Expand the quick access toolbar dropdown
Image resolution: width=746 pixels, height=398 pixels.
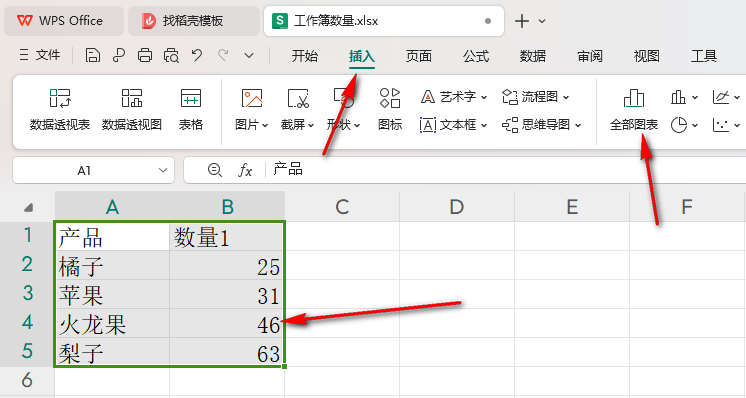tap(249, 56)
